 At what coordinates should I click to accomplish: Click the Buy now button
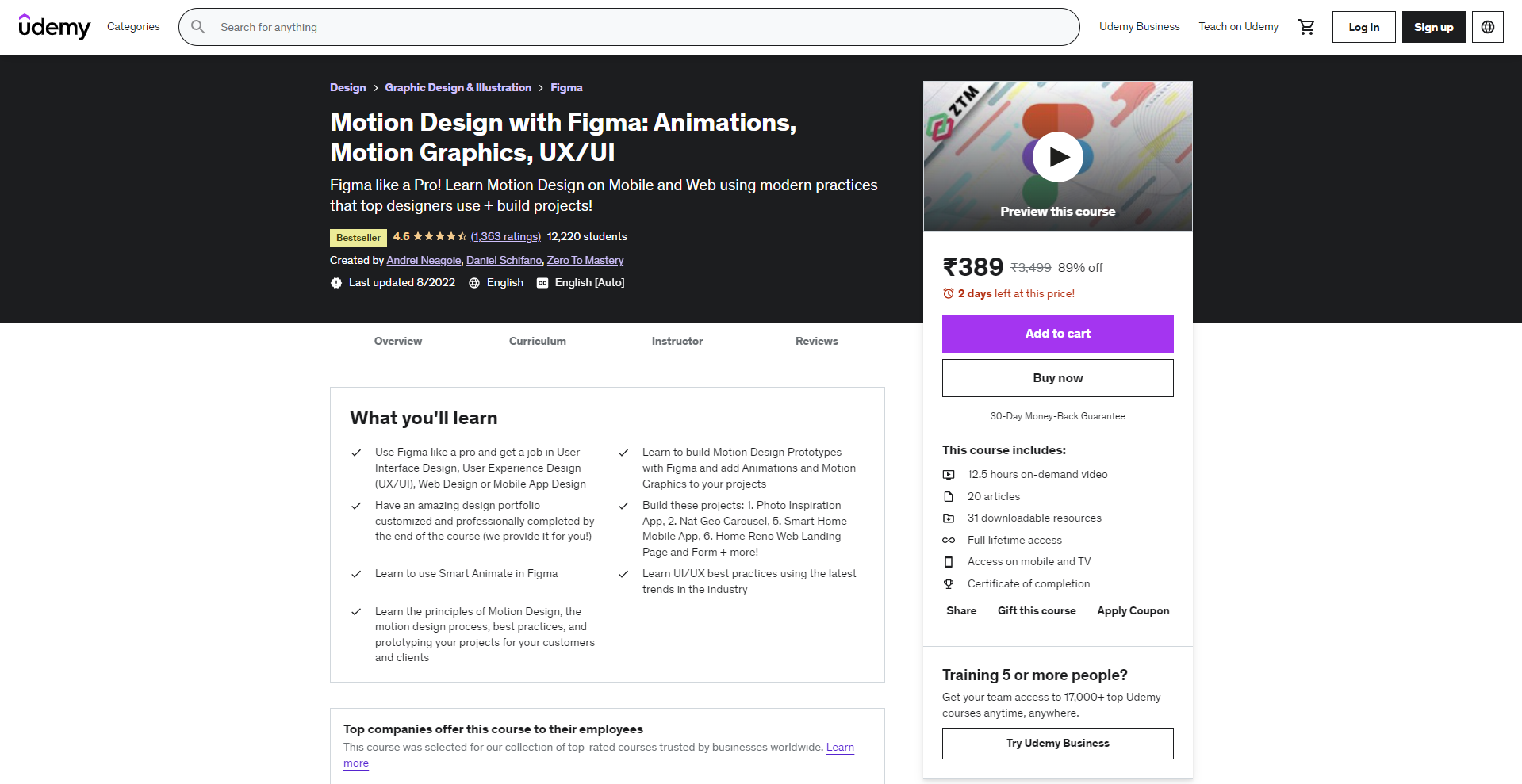[1058, 378]
